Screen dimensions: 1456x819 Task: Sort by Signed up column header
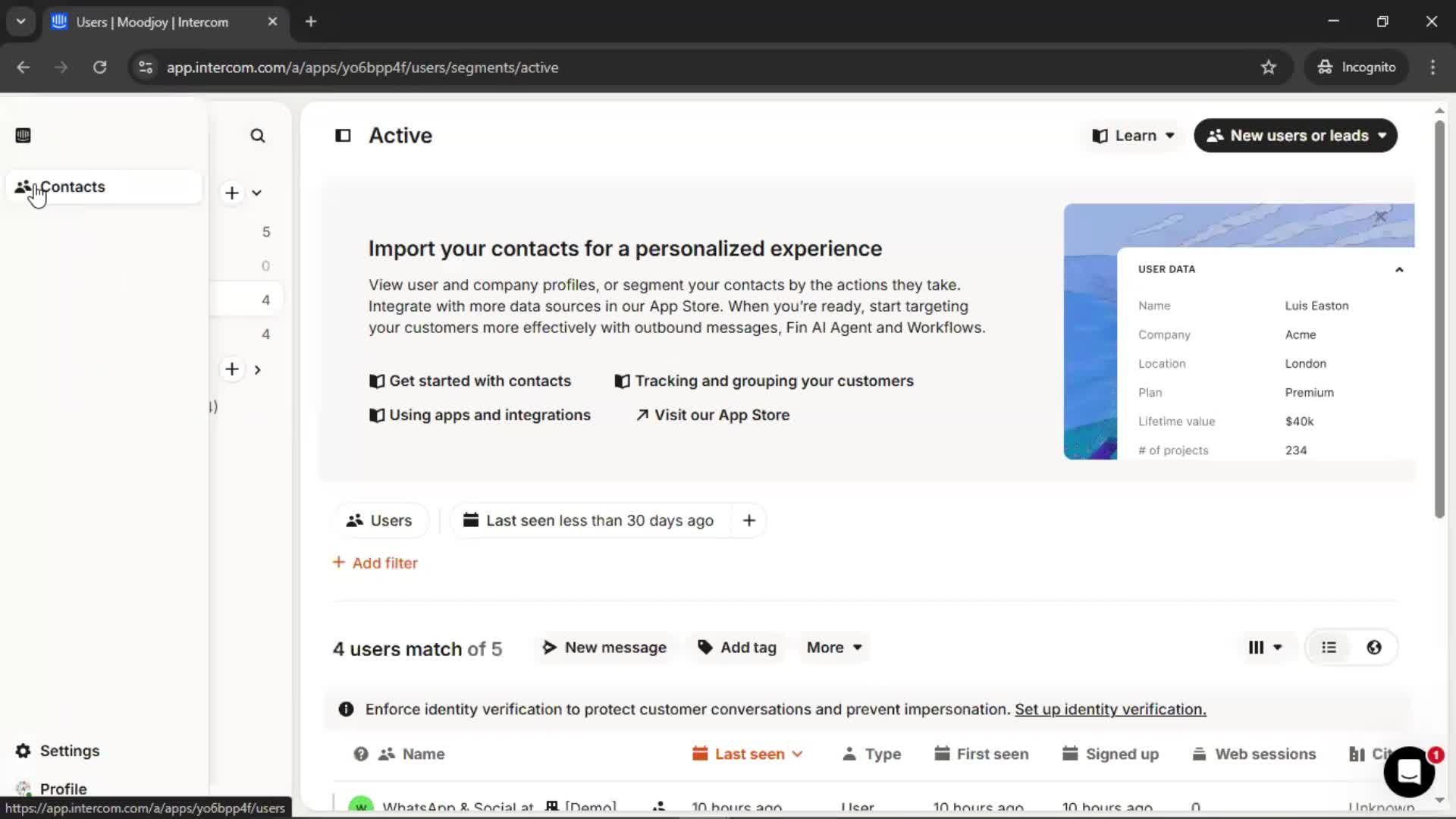(x=1110, y=754)
